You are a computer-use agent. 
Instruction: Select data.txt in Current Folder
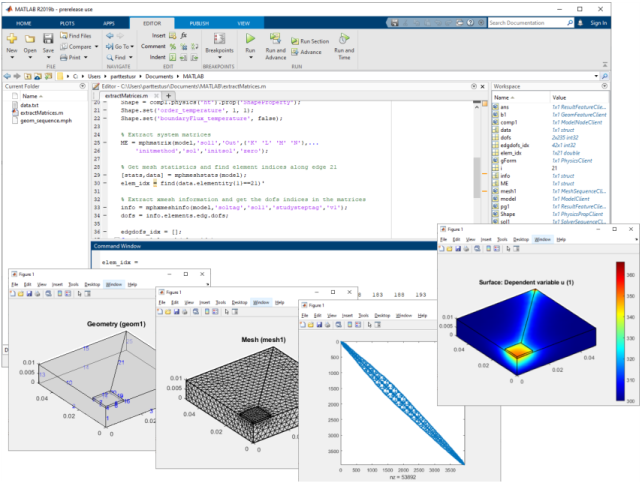tap(29, 105)
